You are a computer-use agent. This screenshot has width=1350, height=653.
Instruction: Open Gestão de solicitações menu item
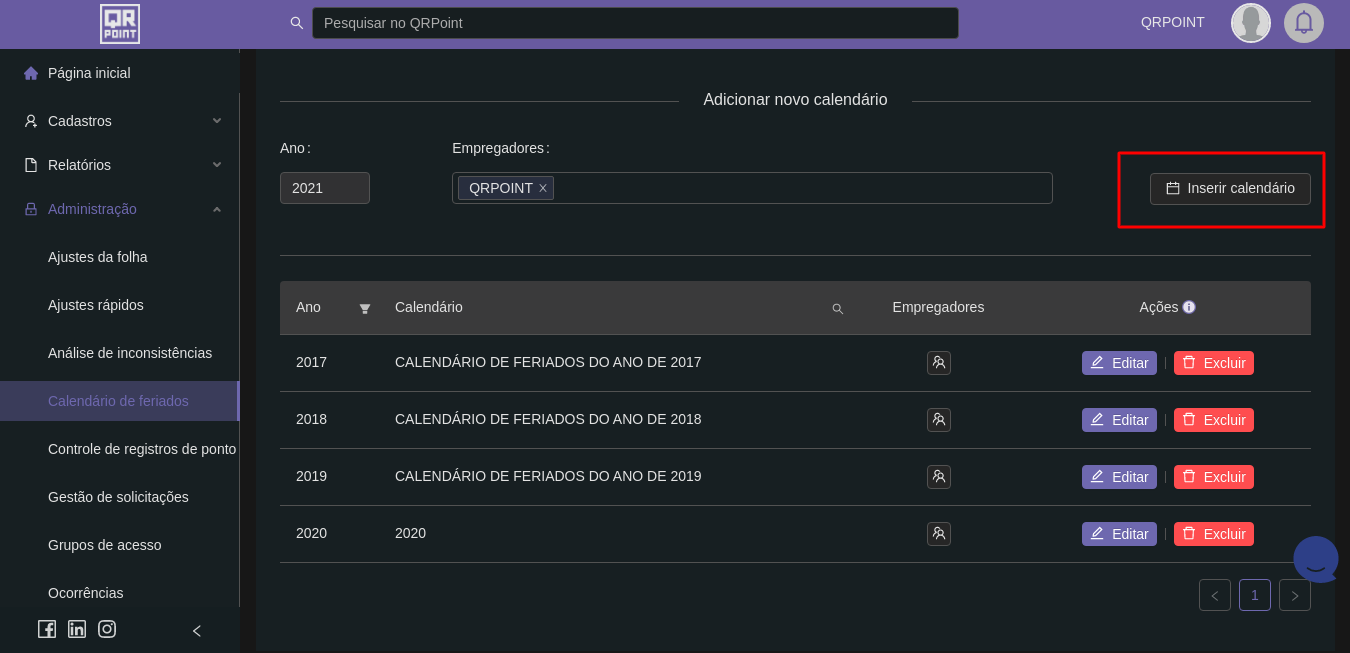pyautogui.click(x=118, y=497)
